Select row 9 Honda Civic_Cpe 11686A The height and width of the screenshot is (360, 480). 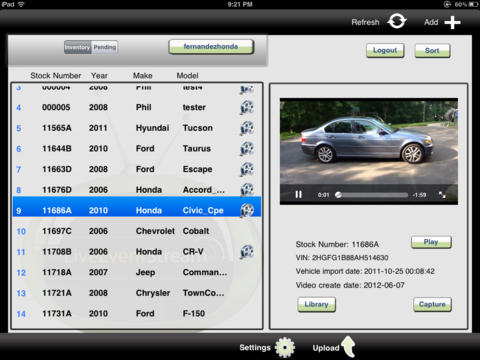tap(137, 207)
